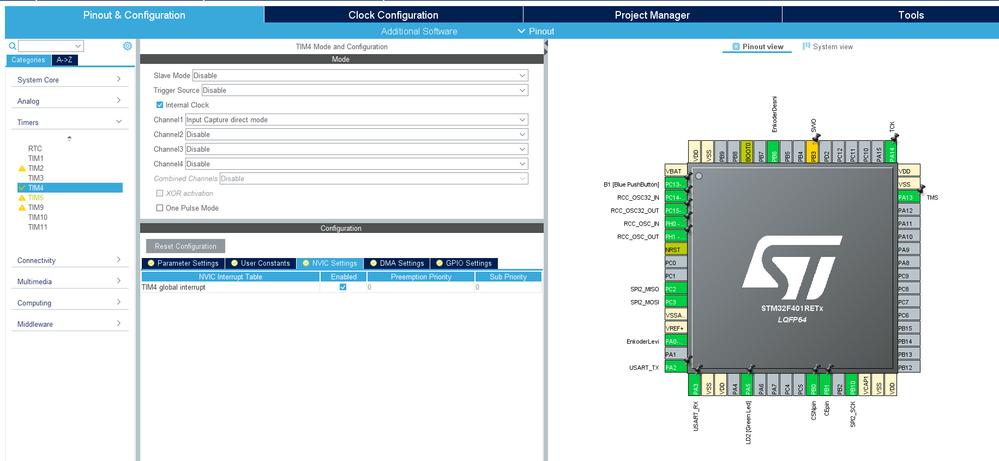The image size is (999, 461).
Task: Select TIM1 in the Timers list
Action: pos(36,158)
